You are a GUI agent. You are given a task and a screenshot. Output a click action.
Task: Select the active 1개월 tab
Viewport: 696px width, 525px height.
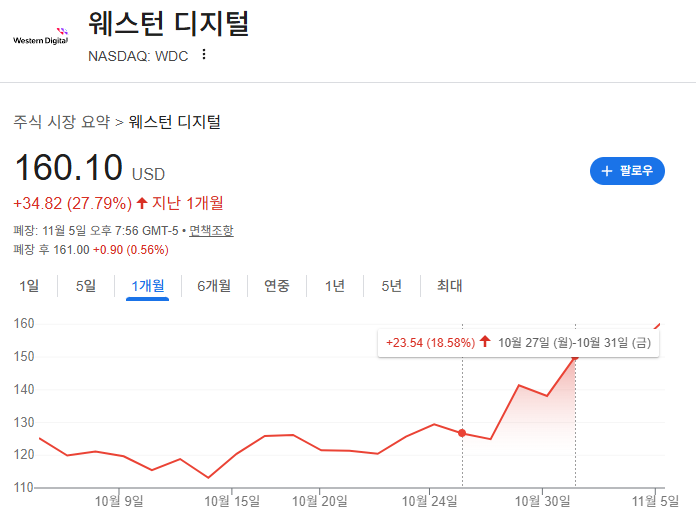click(148, 286)
